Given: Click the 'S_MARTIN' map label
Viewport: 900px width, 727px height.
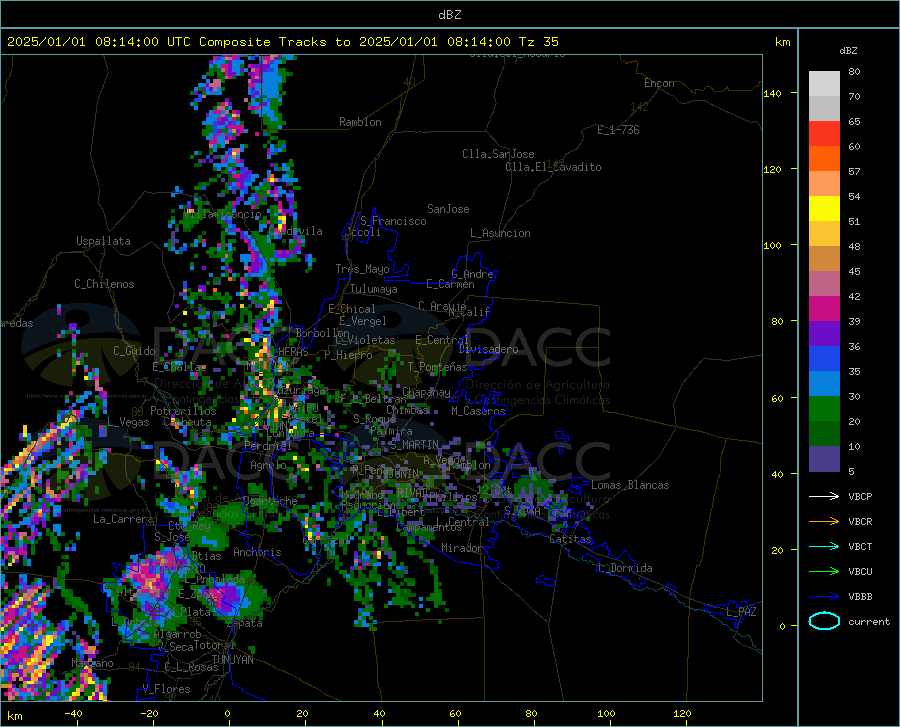Looking at the screenshot, I should pyautogui.click(x=414, y=445).
